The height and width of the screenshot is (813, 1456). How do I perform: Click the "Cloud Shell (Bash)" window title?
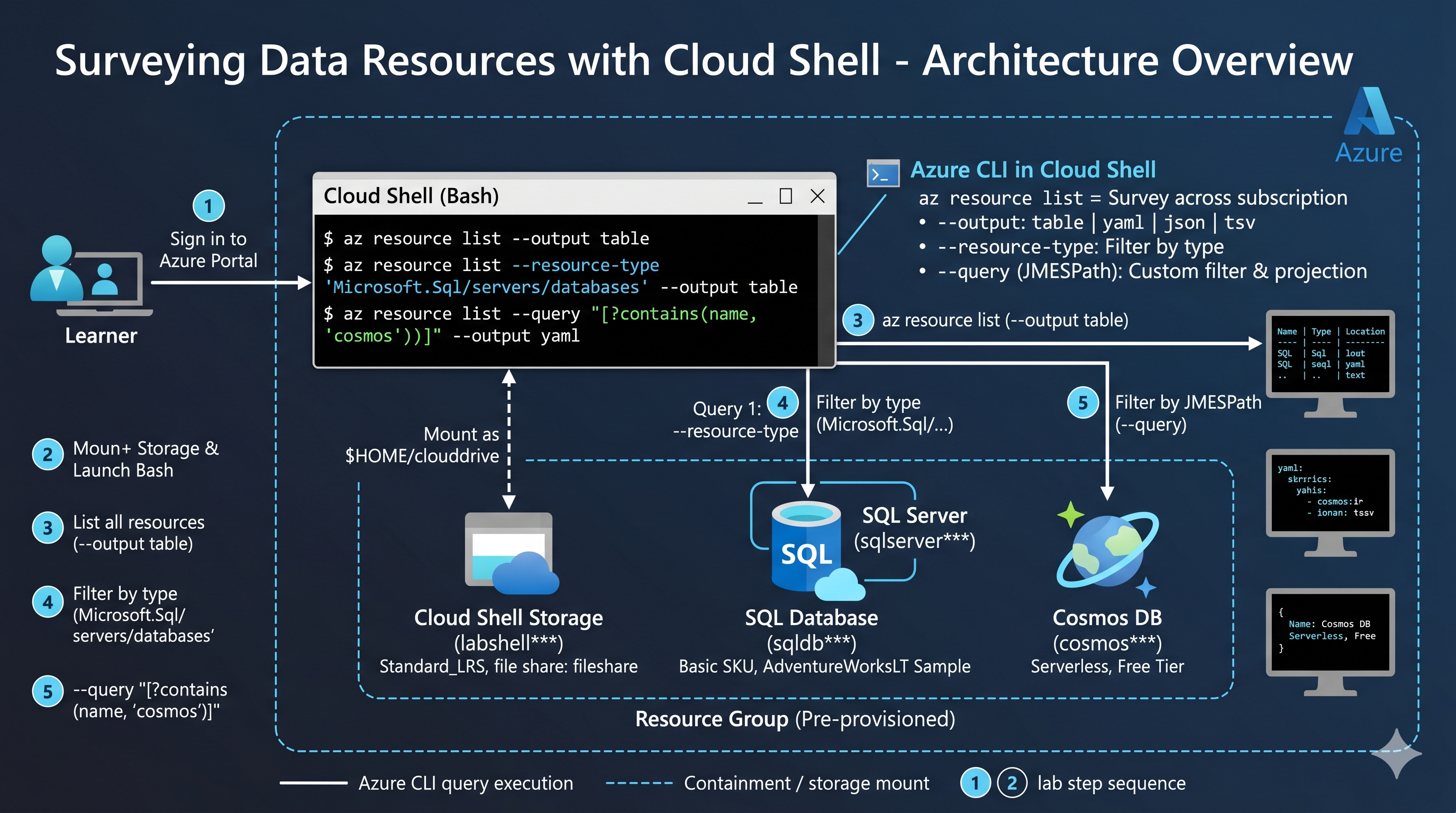coord(411,196)
